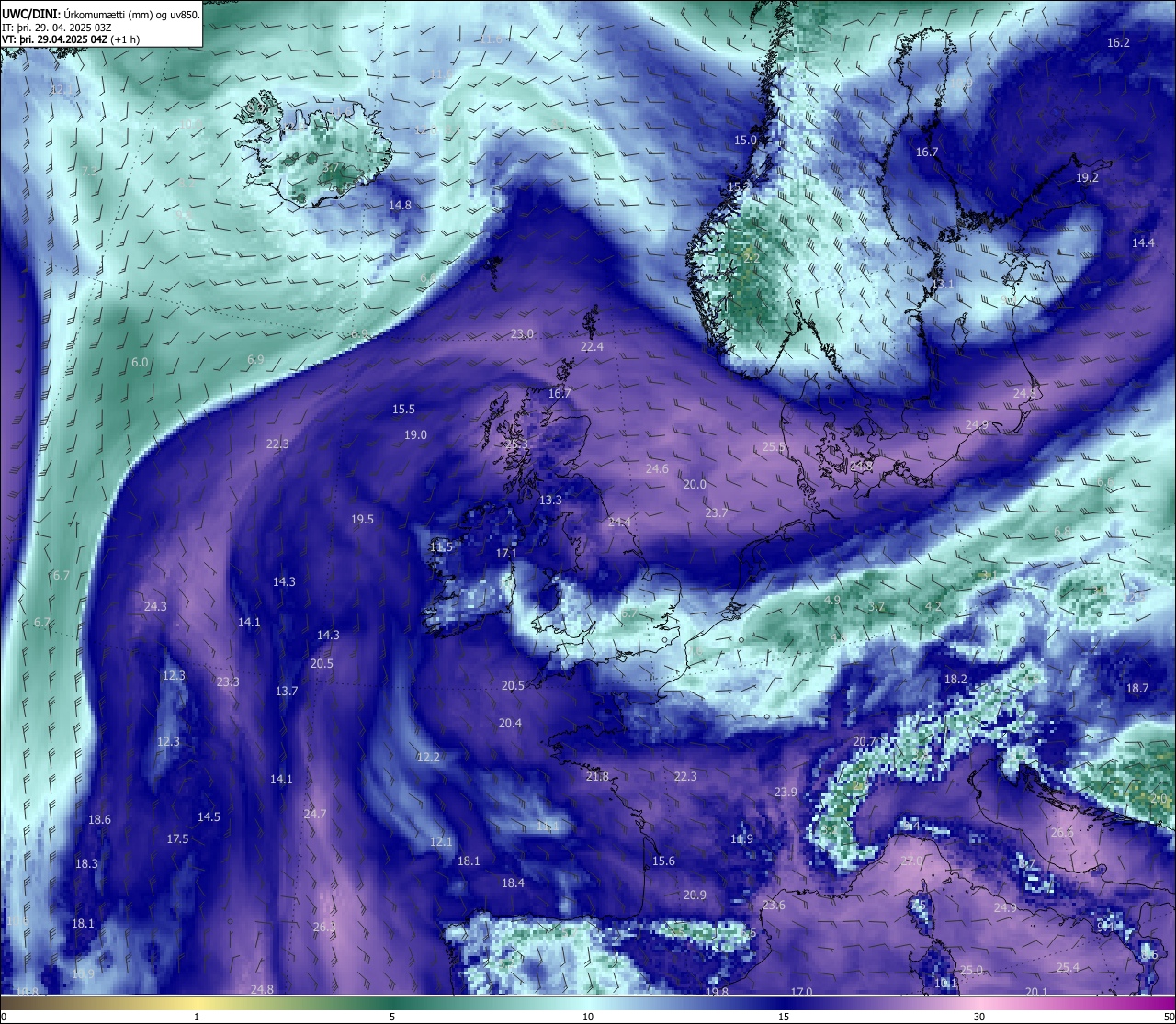Select the 13.3 value label

coord(550,500)
